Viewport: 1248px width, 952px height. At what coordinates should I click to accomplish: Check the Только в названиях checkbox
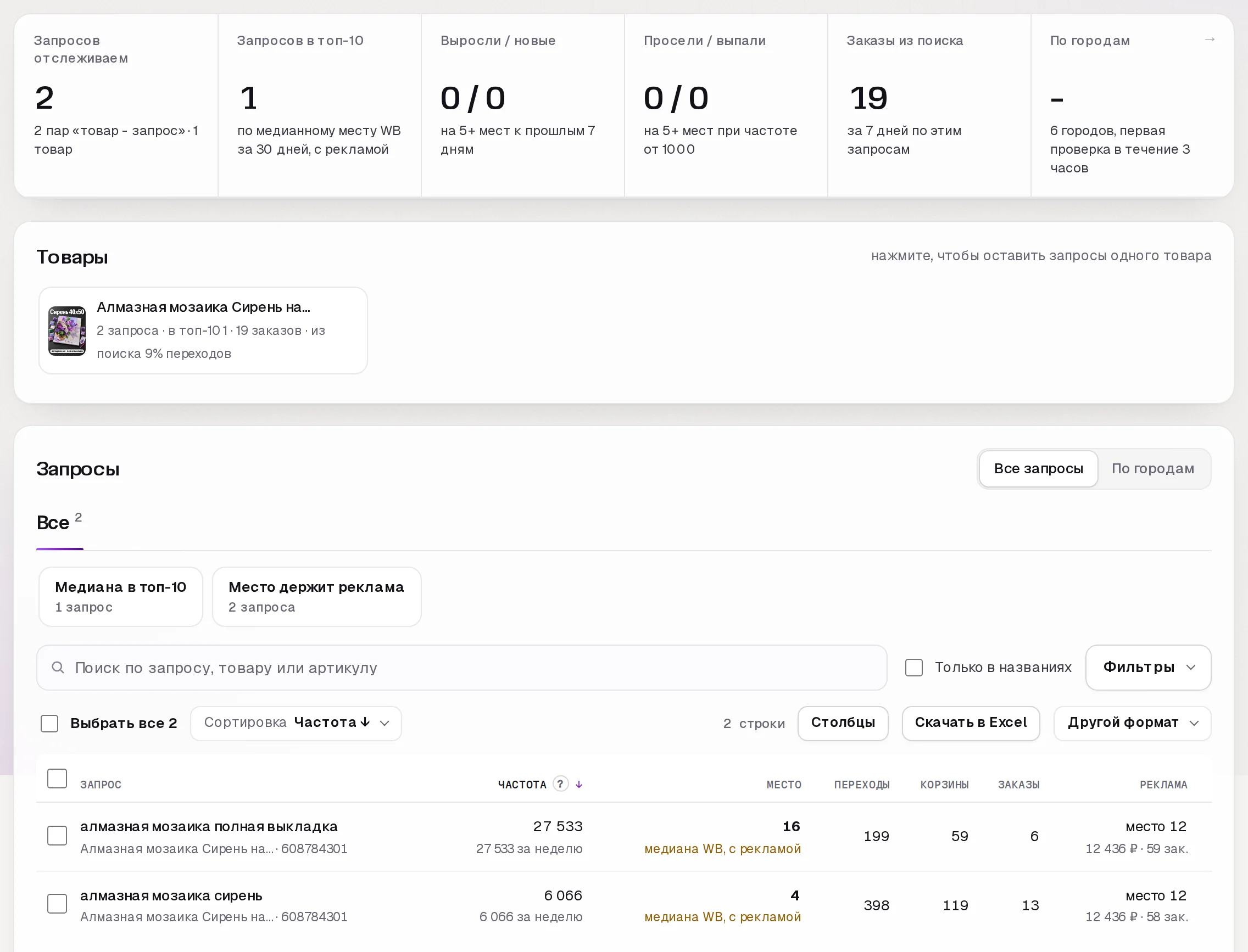pyautogui.click(x=913, y=668)
